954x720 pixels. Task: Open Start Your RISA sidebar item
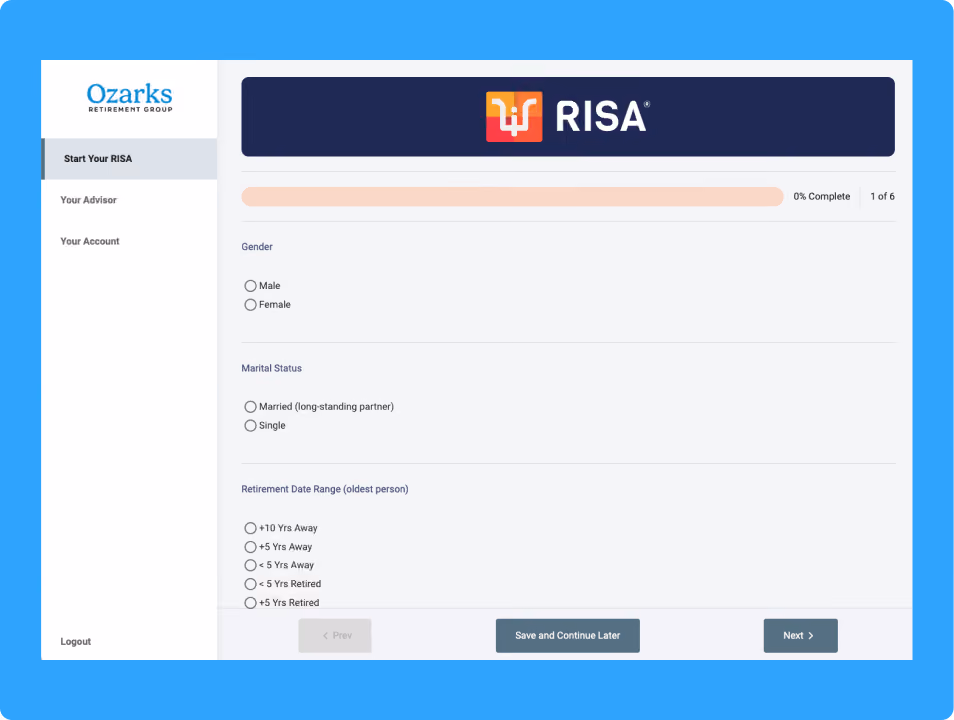click(129, 159)
